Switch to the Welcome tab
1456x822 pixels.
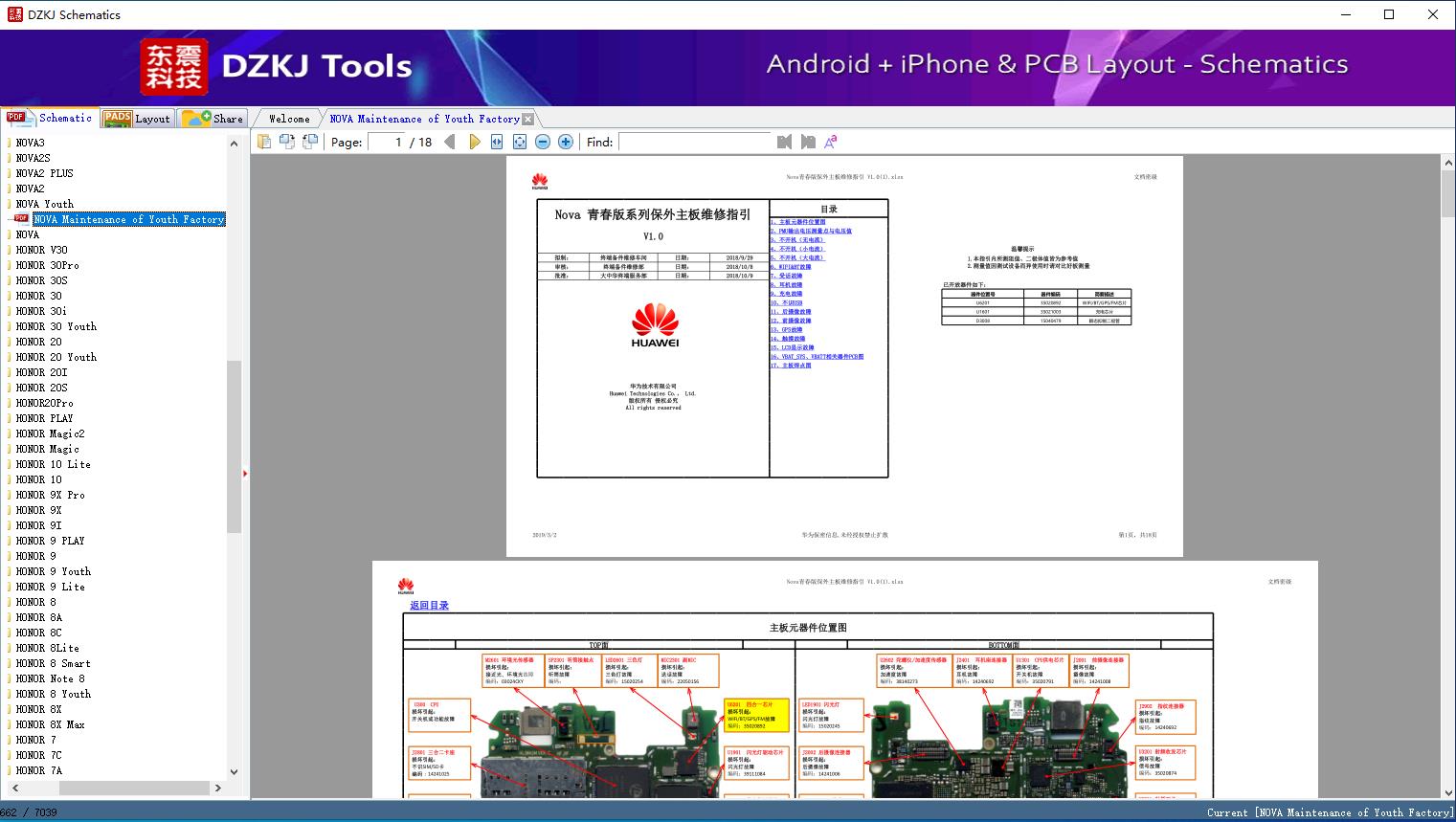pos(289,119)
